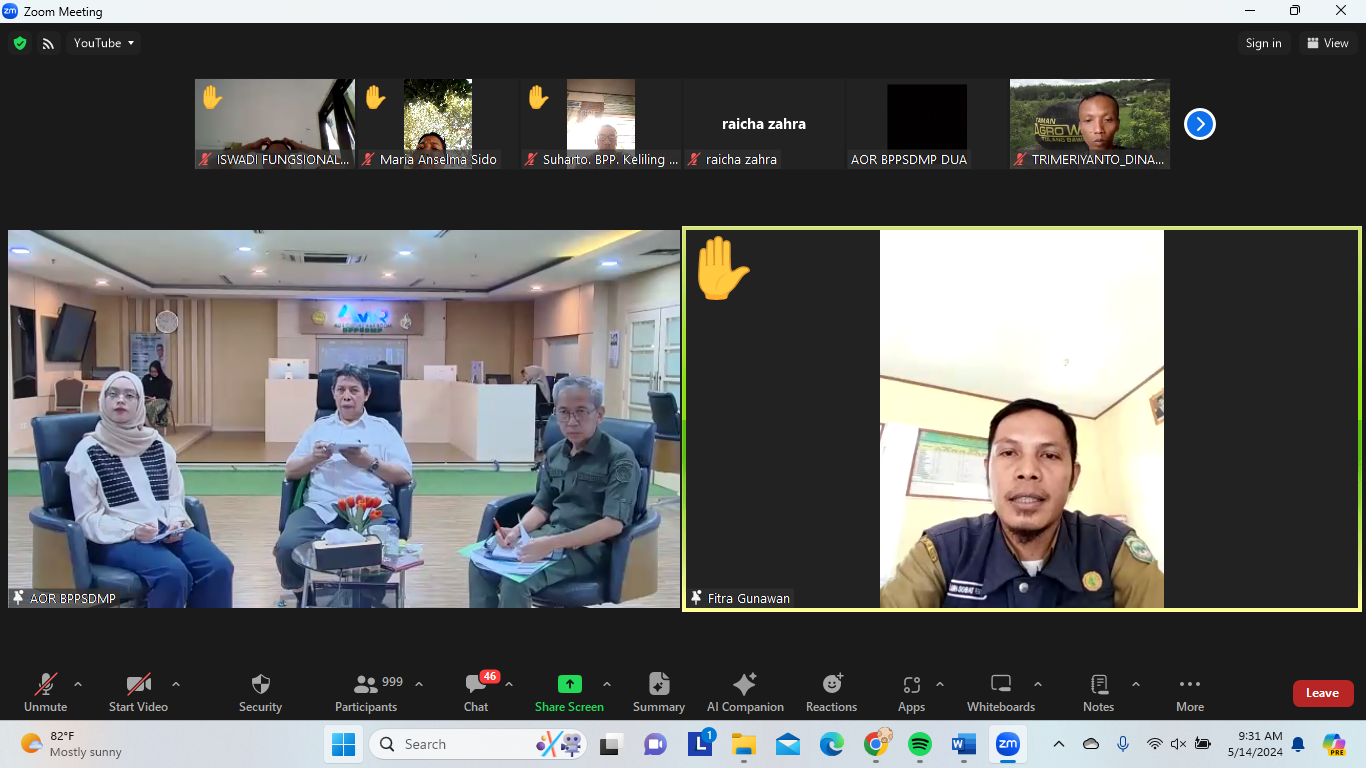The image size is (1366, 768).
Task: Leave the meeting
Action: pos(1322,692)
